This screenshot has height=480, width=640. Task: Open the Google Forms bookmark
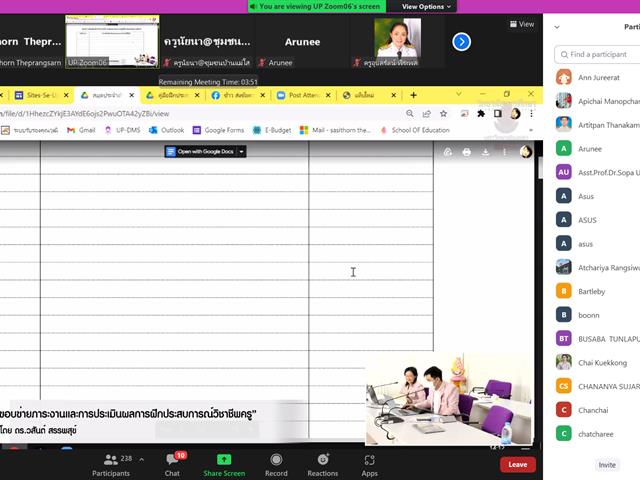[218, 130]
